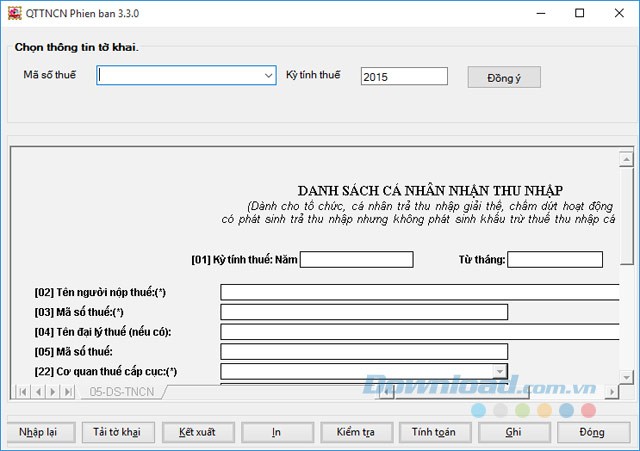Go to first sheet using navigation arrow
The image size is (640, 451).
(x=24, y=392)
